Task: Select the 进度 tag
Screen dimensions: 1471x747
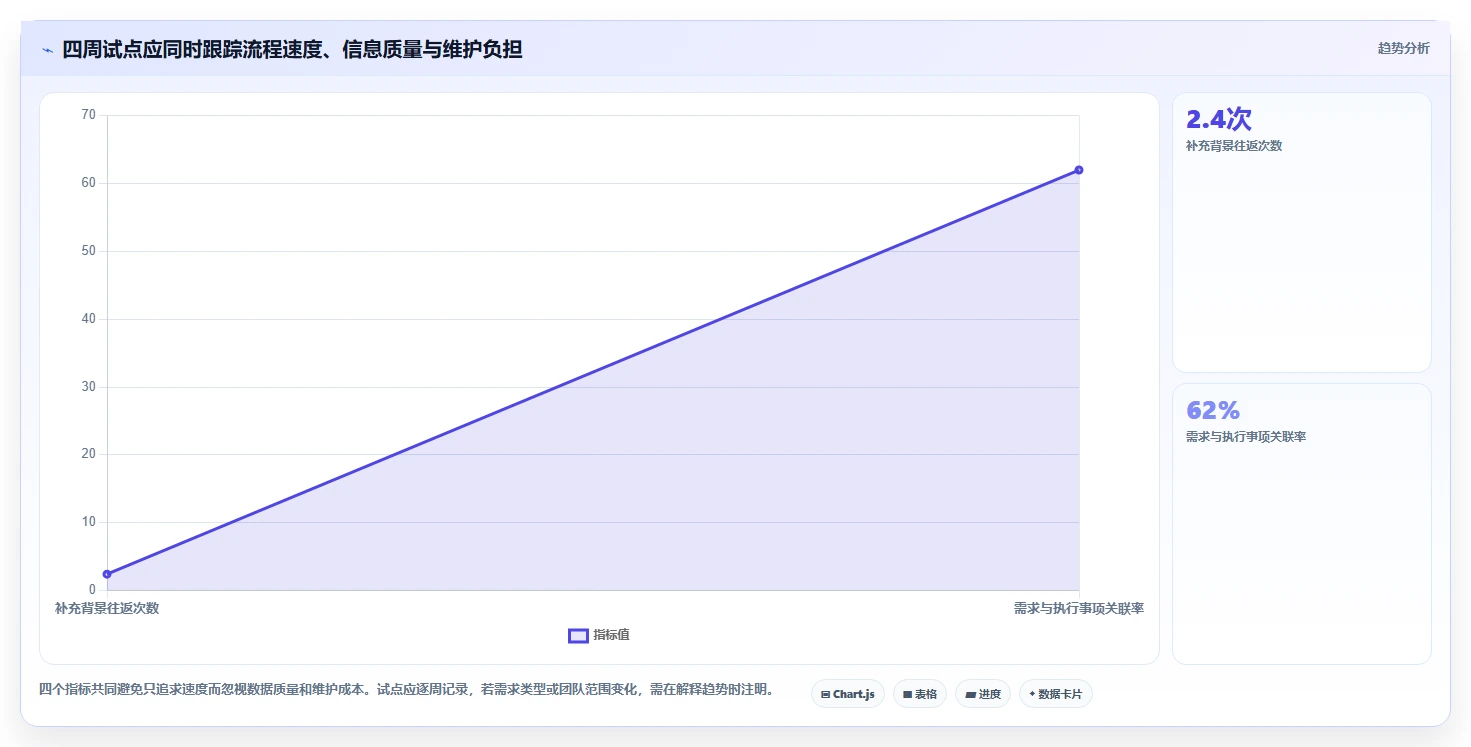Action: pyautogui.click(x=982, y=694)
